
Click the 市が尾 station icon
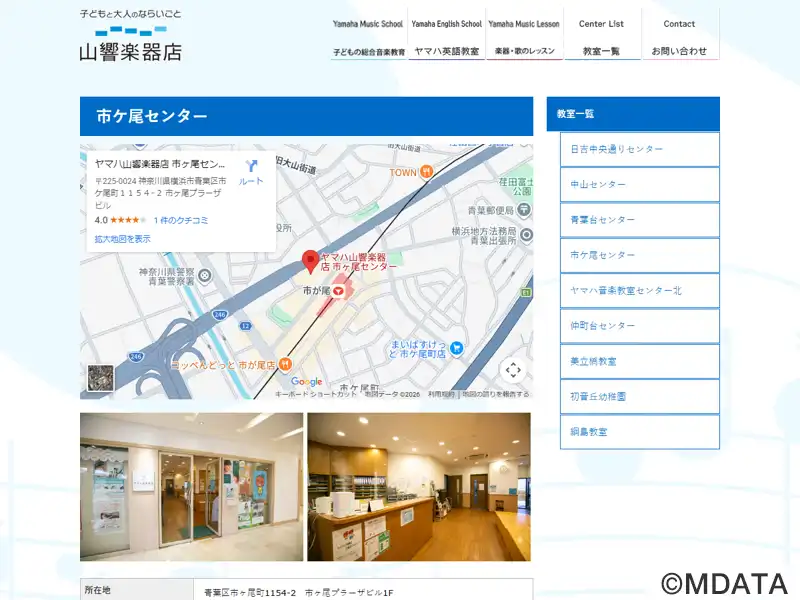(x=338, y=290)
